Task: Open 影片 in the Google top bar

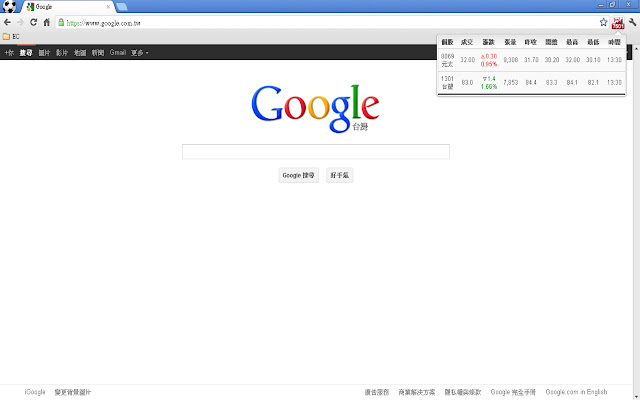Action: [62, 53]
